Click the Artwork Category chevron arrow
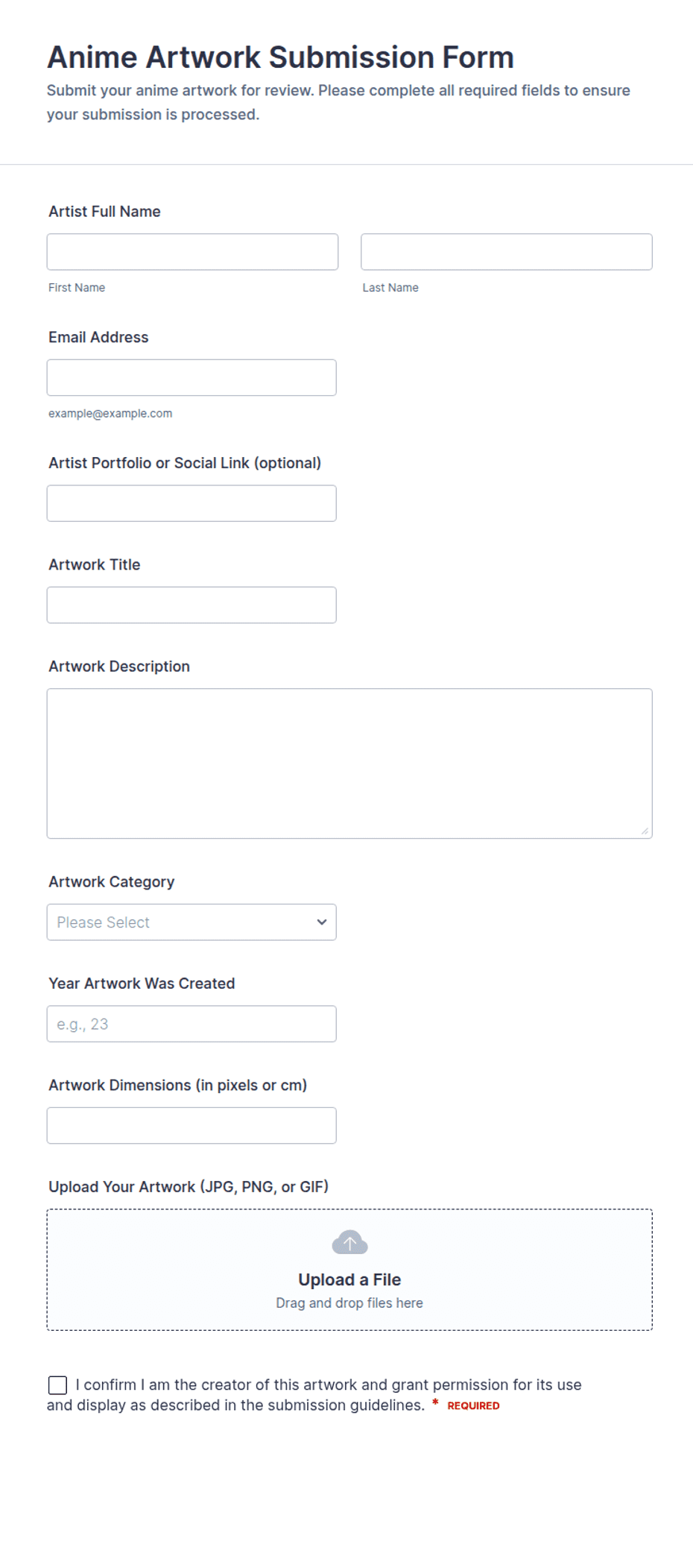This screenshot has height=1568, width=693. pyautogui.click(x=322, y=922)
